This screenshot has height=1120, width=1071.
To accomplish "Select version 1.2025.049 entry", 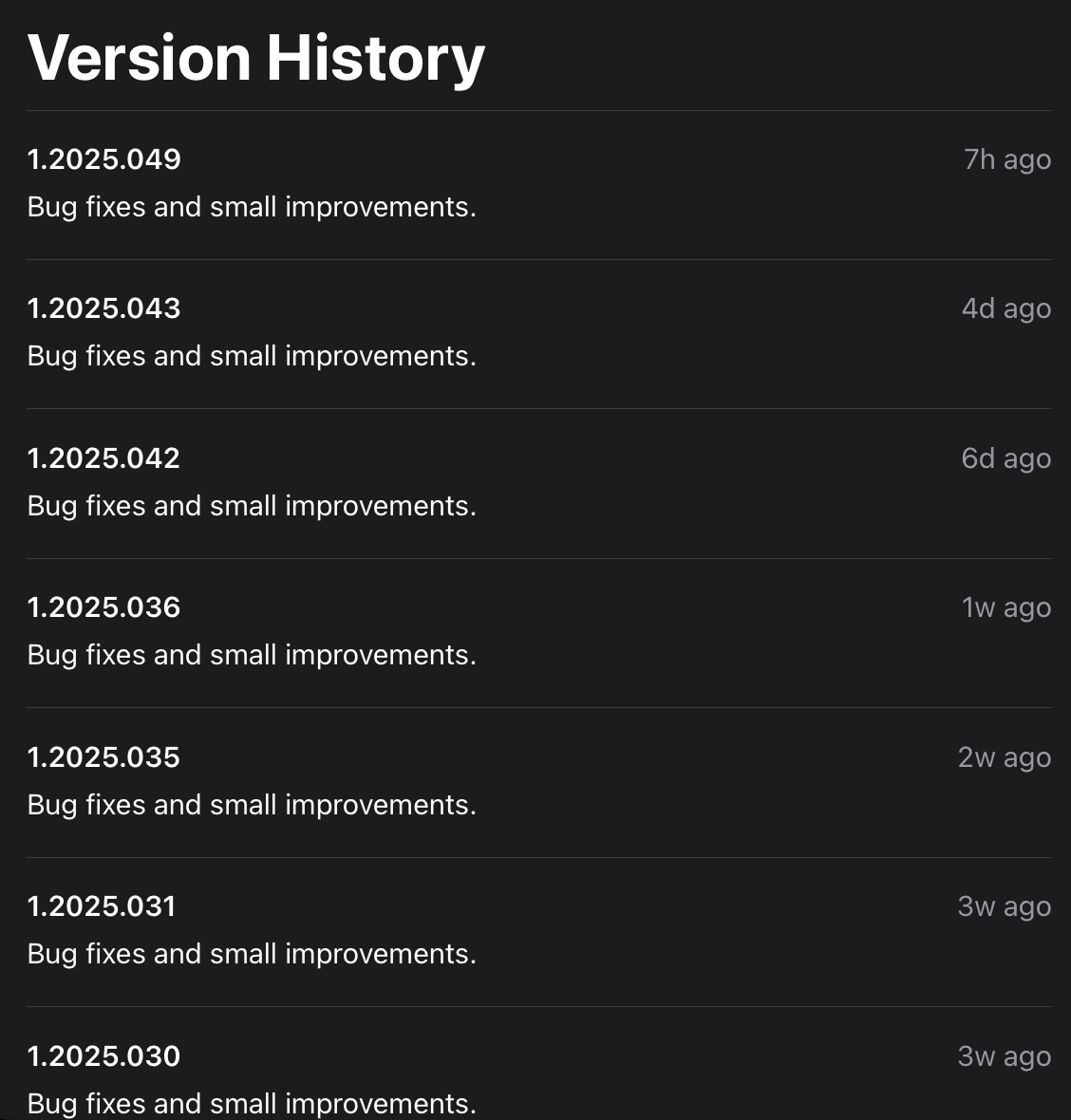I will coord(104,159).
